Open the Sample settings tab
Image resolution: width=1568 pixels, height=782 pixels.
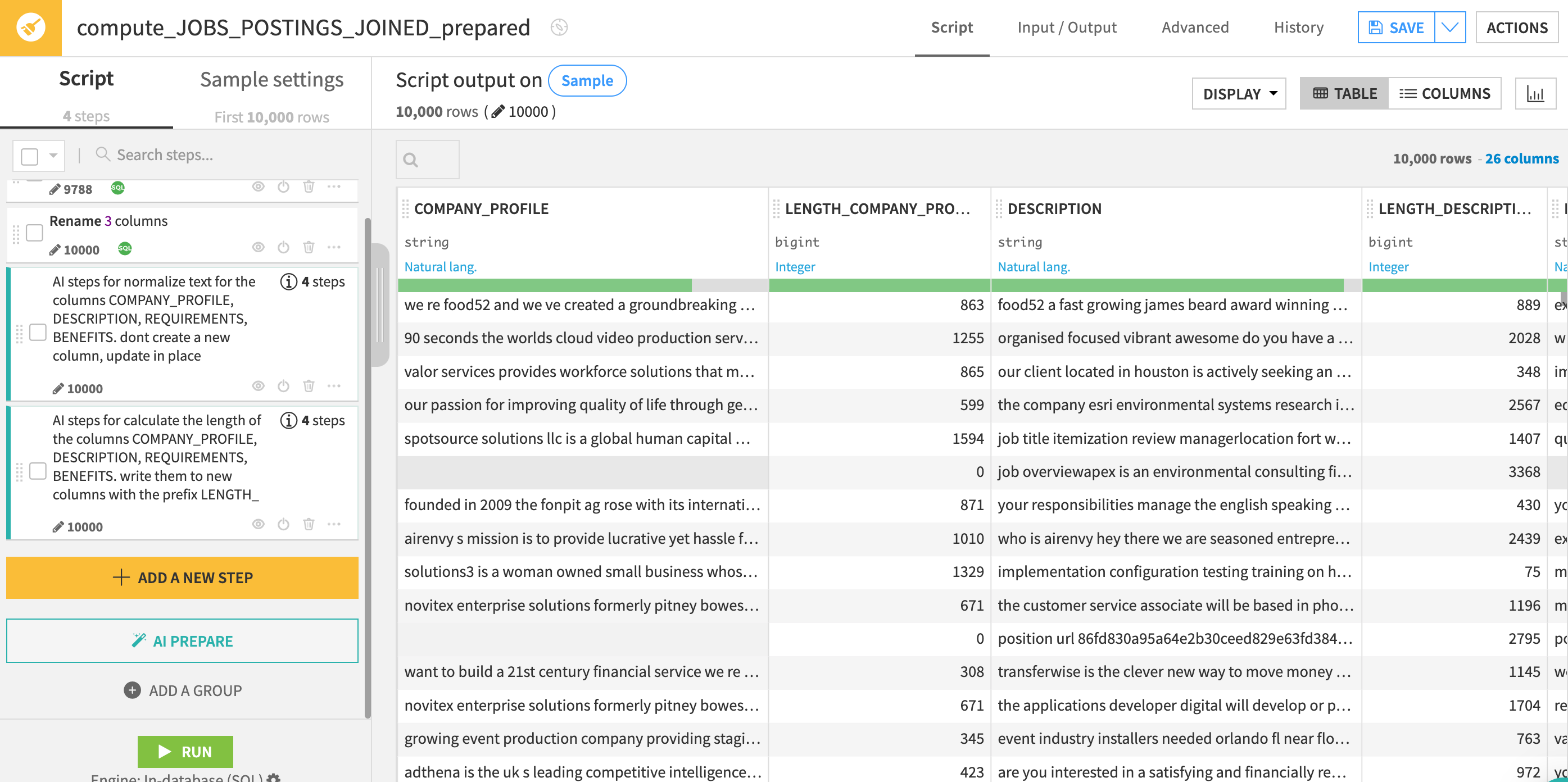tap(271, 80)
